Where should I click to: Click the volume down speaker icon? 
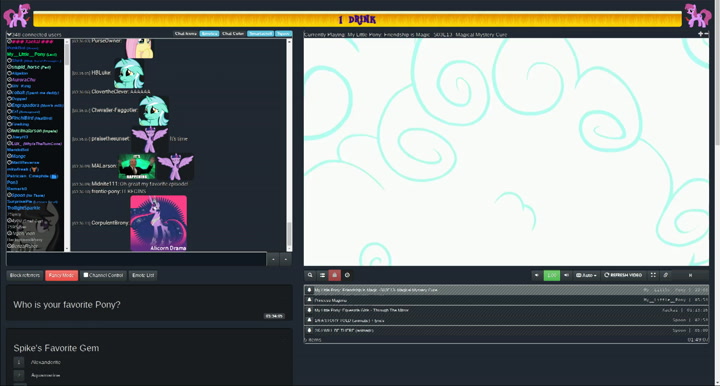[536, 275]
